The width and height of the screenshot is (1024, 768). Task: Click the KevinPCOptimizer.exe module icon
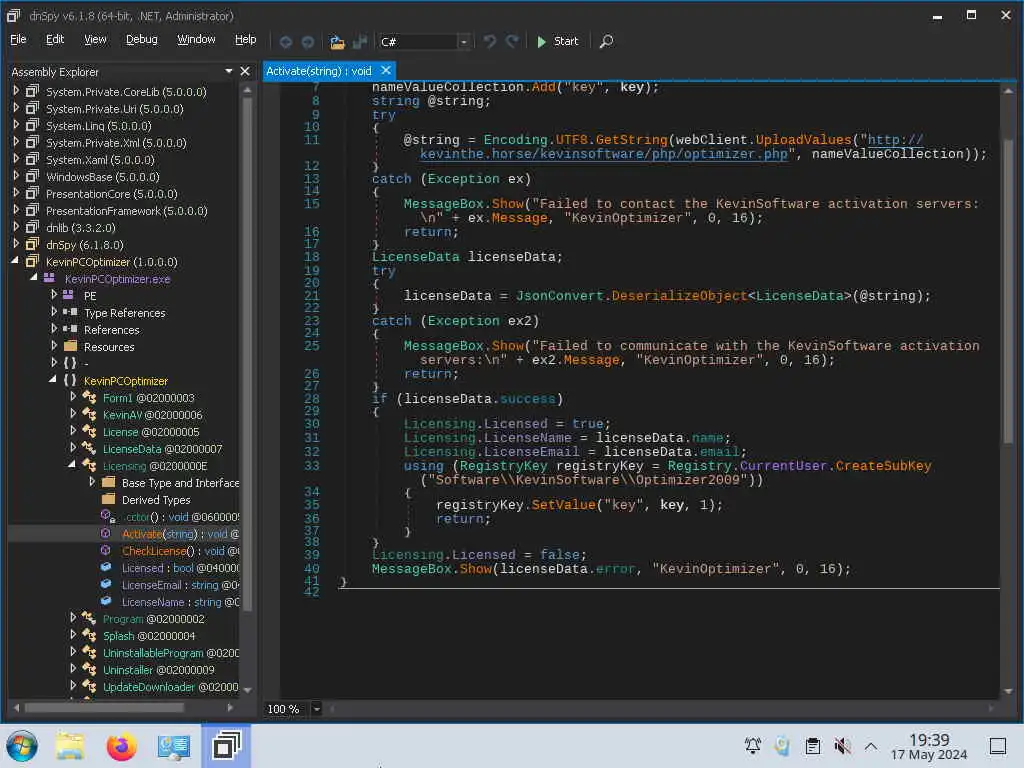[49, 278]
